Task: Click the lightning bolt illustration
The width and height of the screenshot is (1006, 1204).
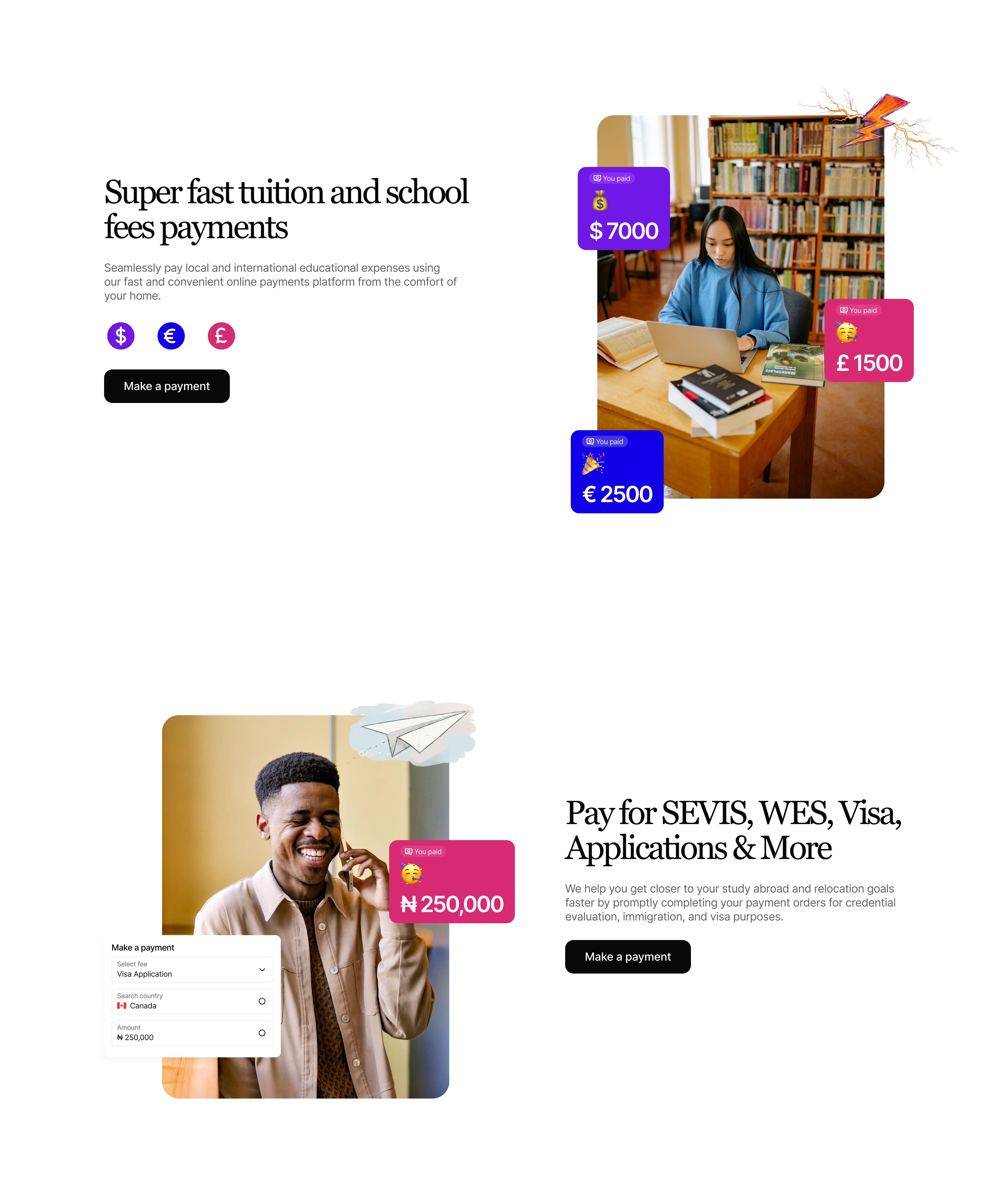Action: pos(877,126)
